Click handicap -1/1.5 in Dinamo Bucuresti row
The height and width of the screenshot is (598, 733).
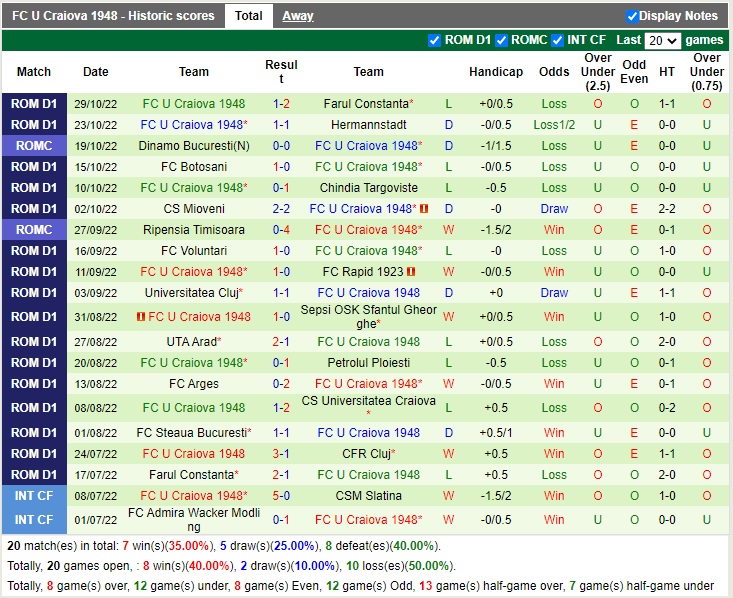point(496,146)
